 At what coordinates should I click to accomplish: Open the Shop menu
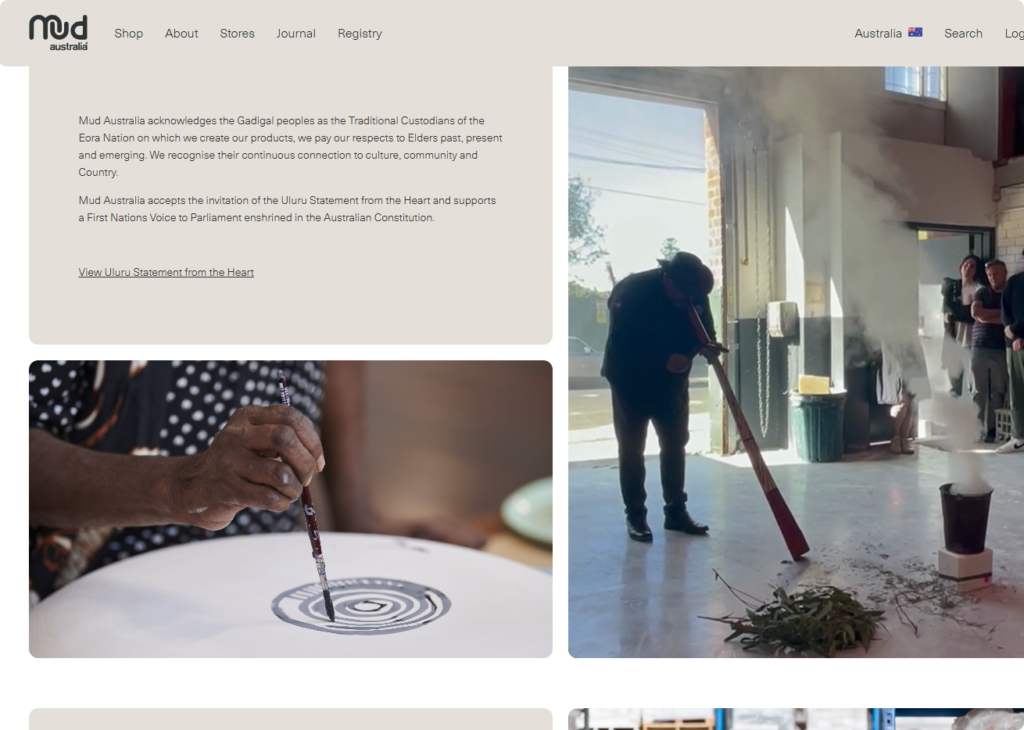click(129, 33)
